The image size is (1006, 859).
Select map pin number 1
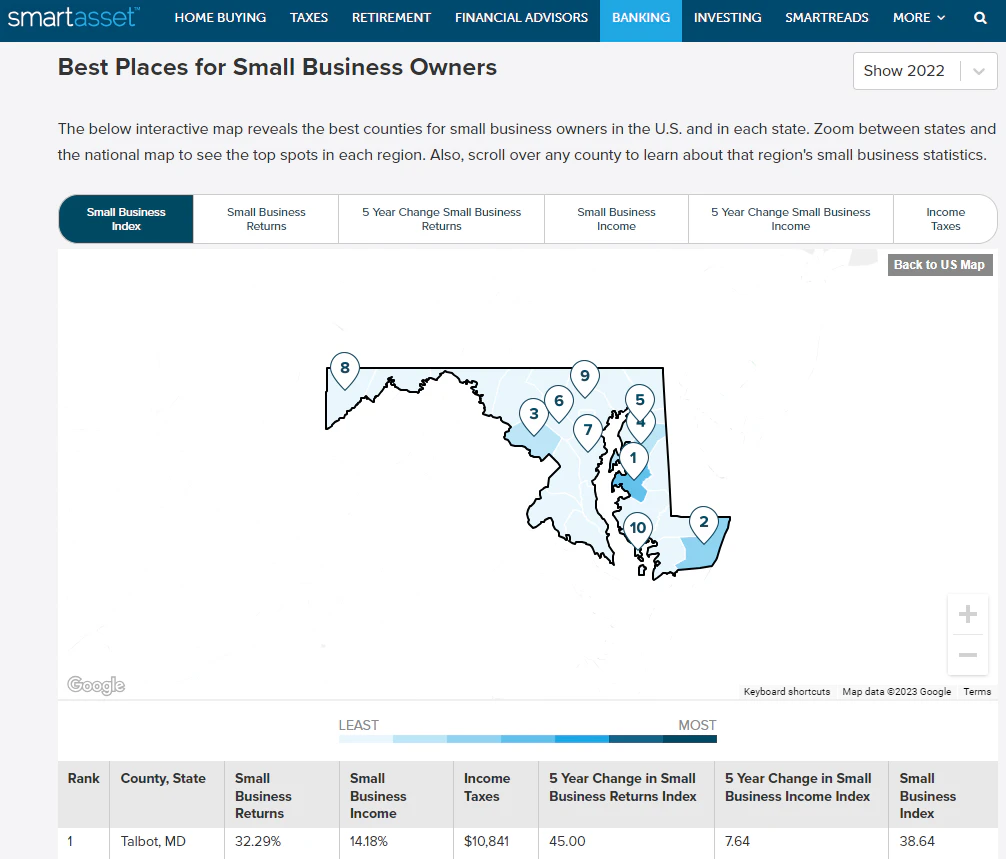coord(633,460)
